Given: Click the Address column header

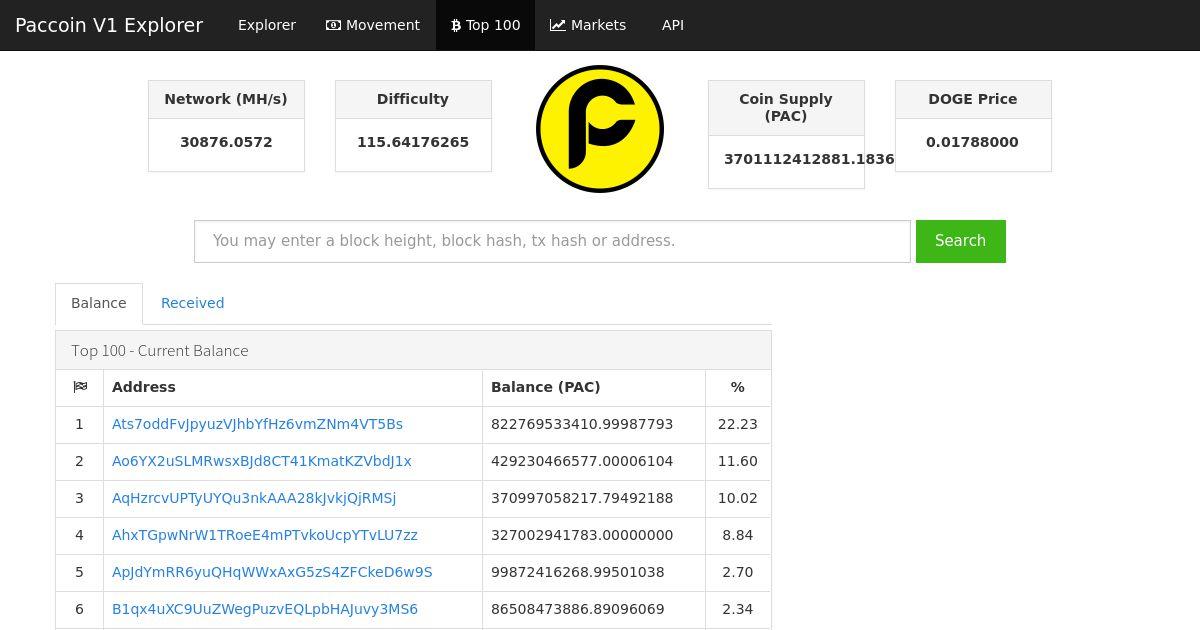Looking at the screenshot, I should coord(293,387).
